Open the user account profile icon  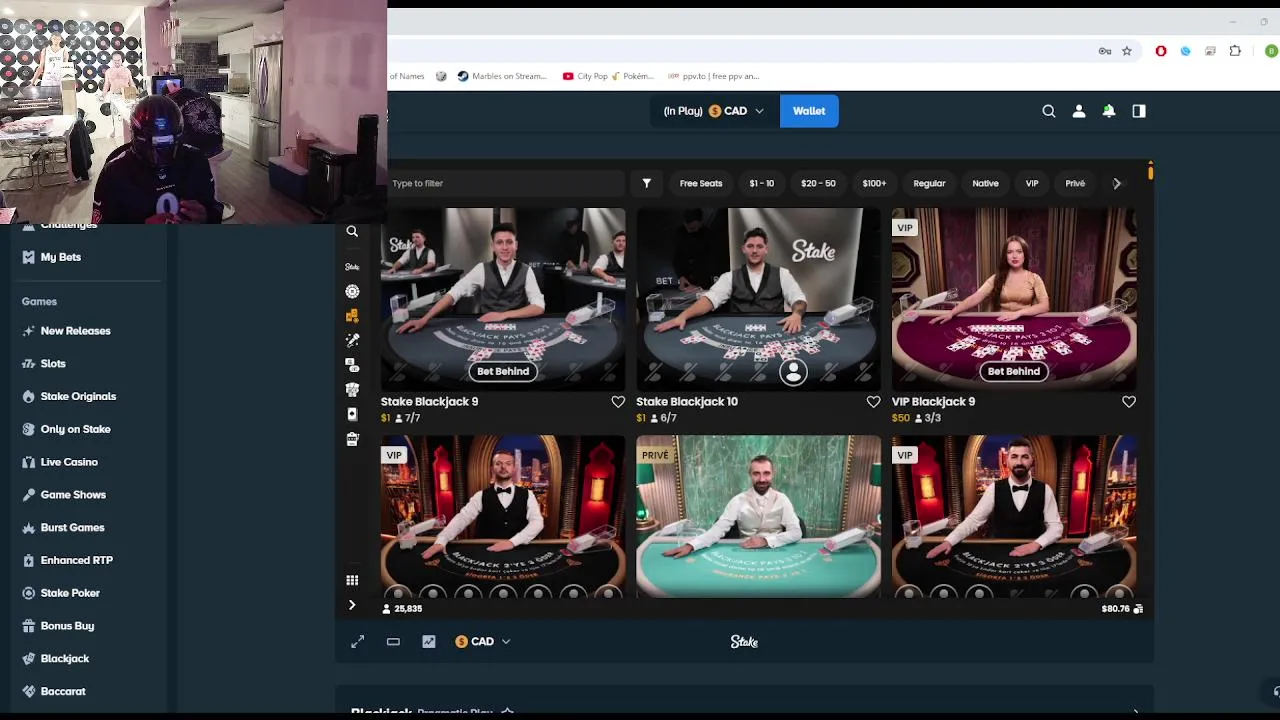point(1079,111)
